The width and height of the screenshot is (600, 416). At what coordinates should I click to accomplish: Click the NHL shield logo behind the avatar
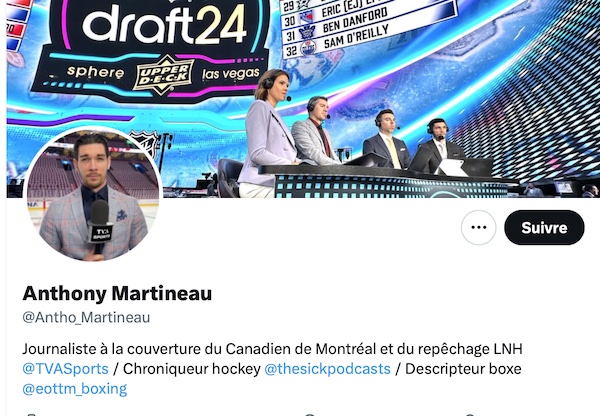[x=145, y=142]
